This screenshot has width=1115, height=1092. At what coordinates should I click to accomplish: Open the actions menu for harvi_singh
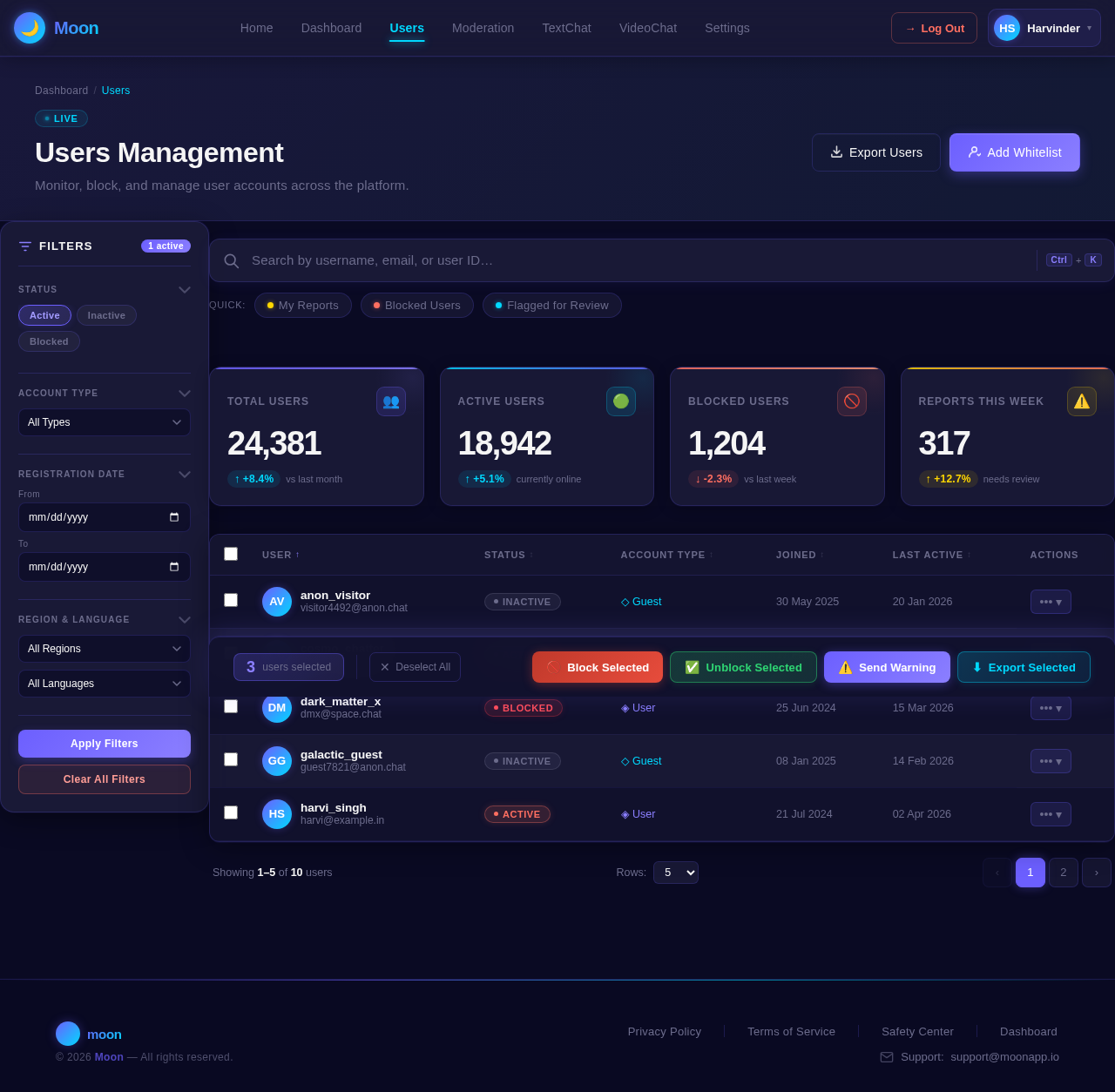click(1050, 814)
